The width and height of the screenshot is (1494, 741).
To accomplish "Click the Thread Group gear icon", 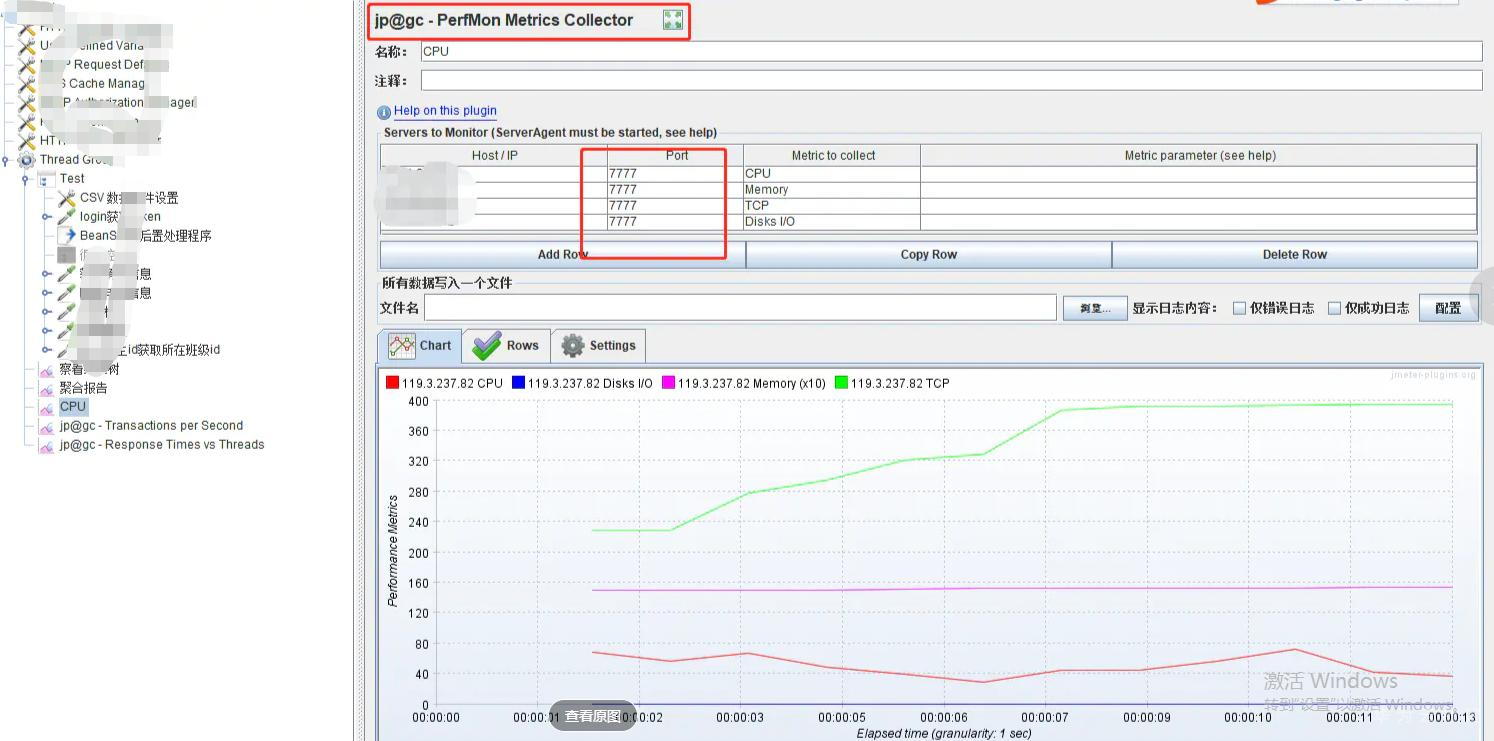I will (27, 160).
